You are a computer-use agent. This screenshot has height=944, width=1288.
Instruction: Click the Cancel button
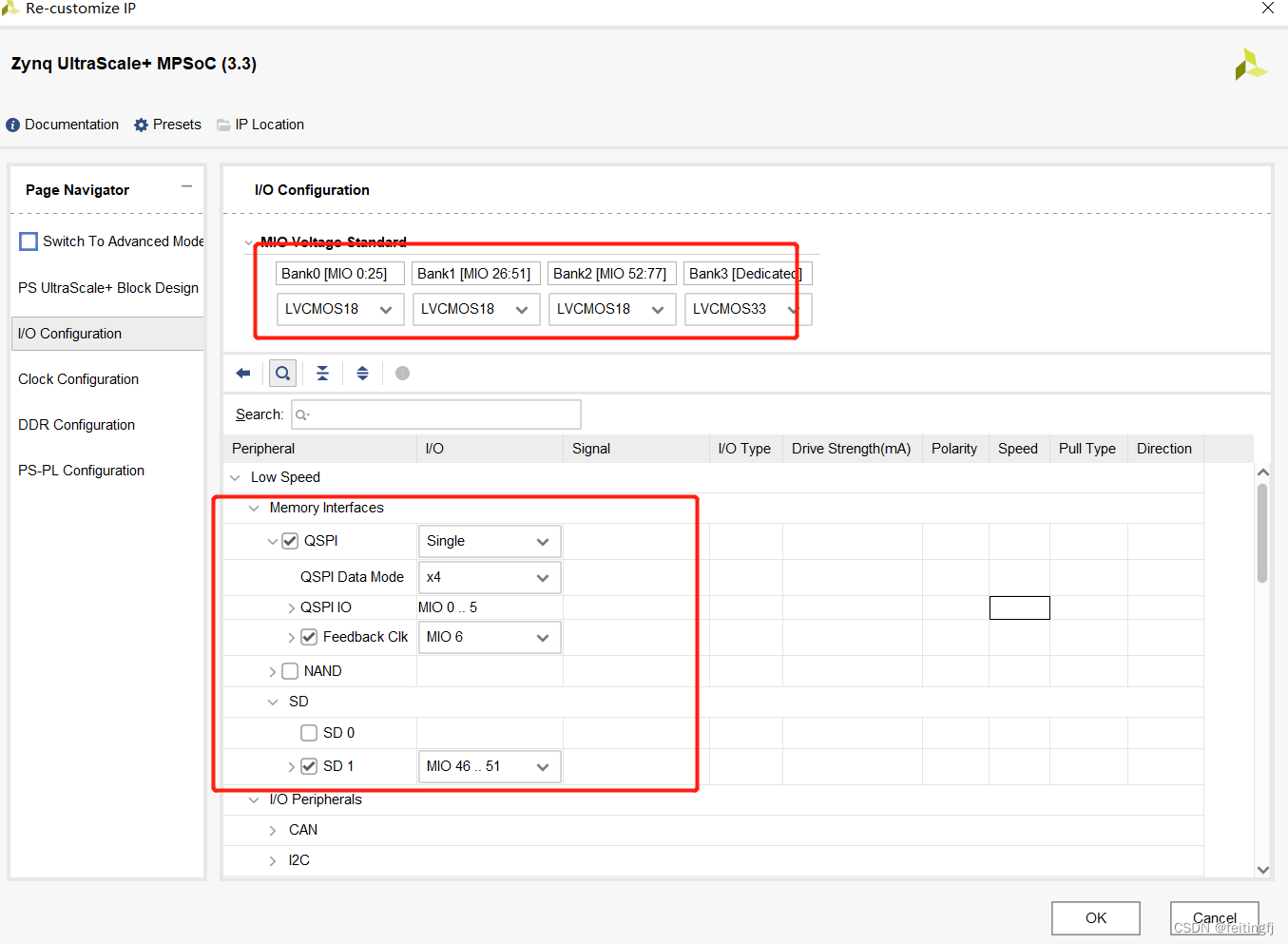click(x=1215, y=918)
